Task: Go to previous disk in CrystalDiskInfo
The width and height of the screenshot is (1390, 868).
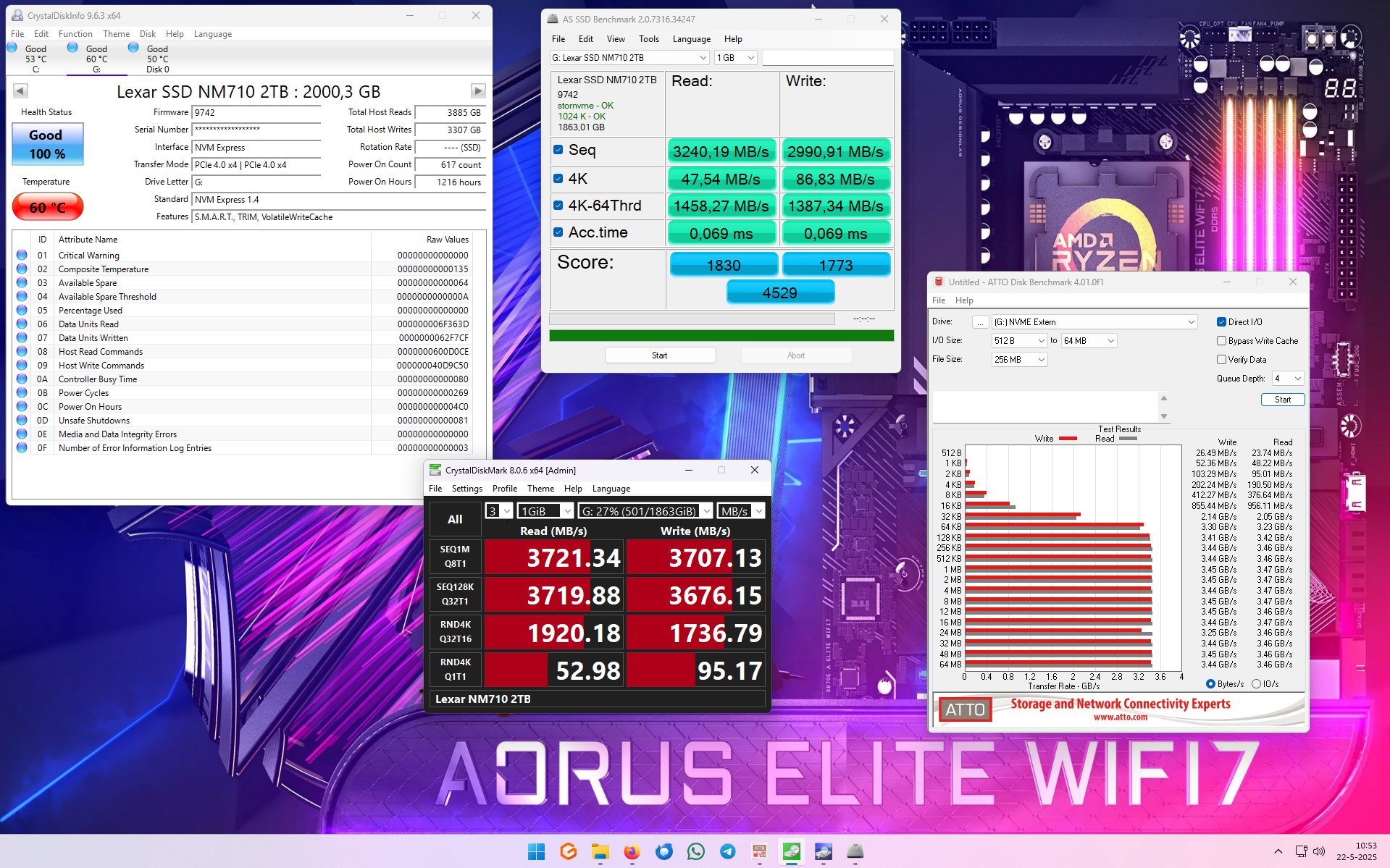Action: pyautogui.click(x=20, y=90)
